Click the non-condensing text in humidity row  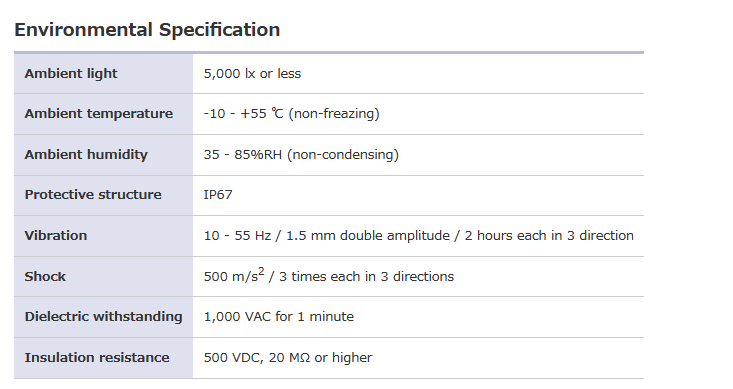343,154
